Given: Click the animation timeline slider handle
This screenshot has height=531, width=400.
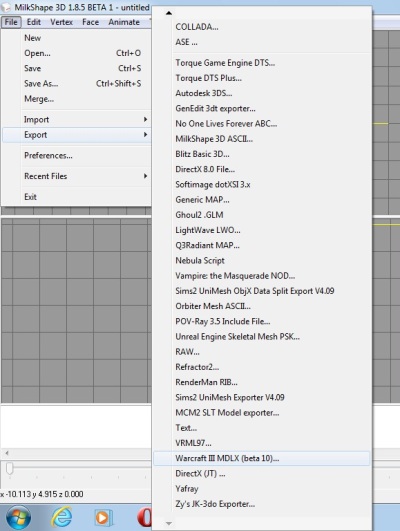Looking at the screenshot, I should click(x=10, y=468).
